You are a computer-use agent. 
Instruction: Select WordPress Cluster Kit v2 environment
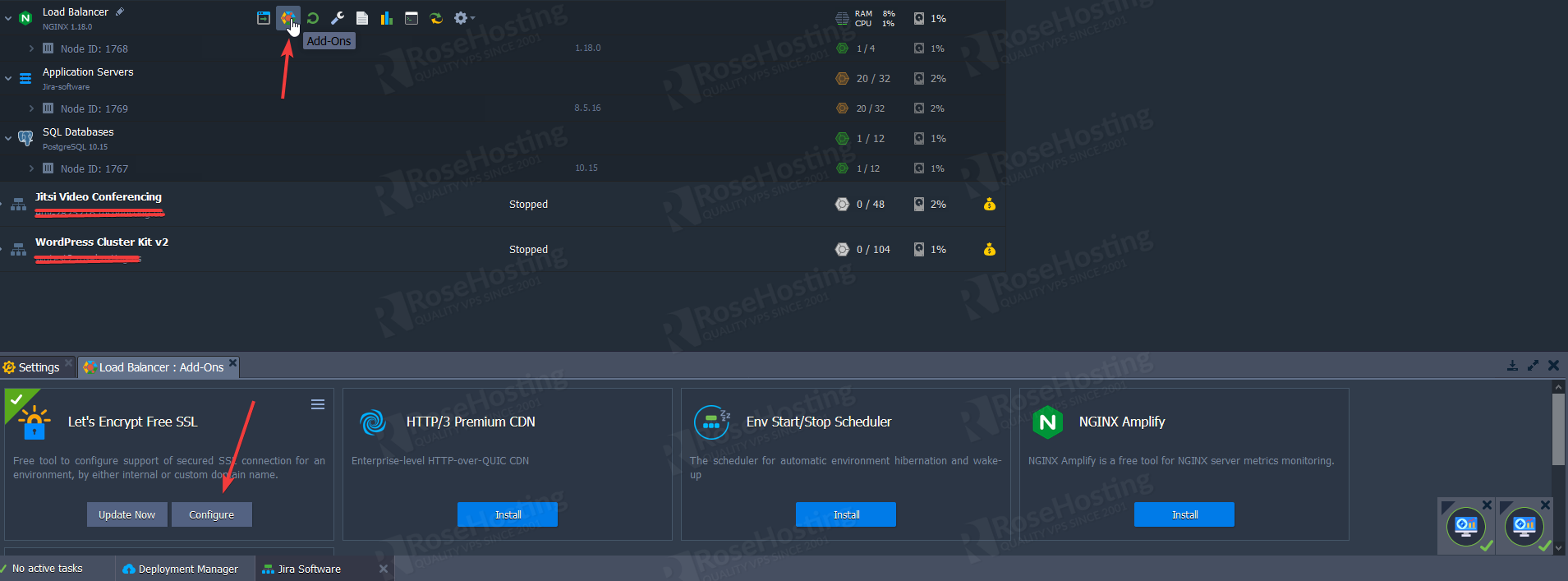pos(102,242)
